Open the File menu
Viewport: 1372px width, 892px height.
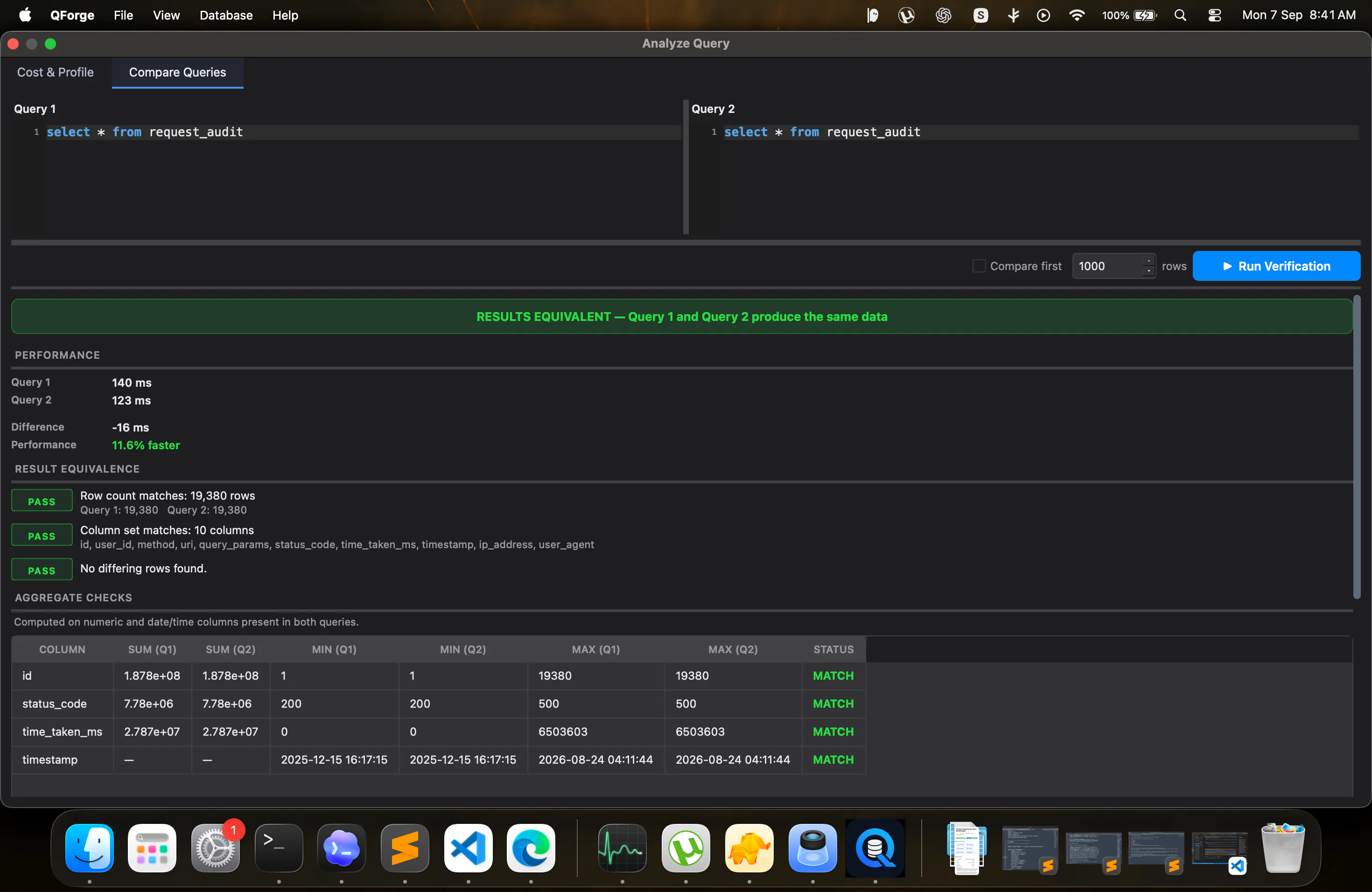123,15
